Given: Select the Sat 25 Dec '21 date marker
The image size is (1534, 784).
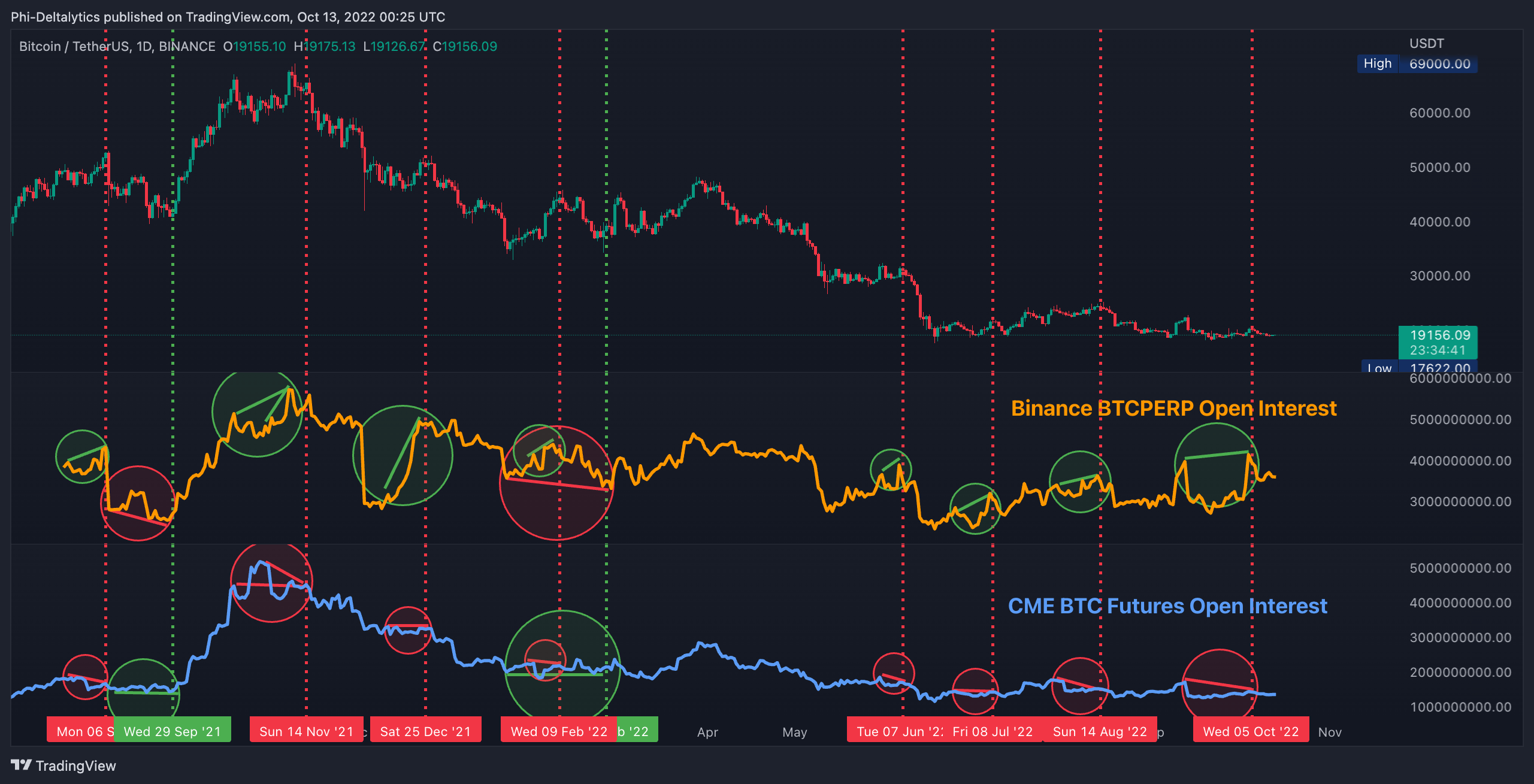Looking at the screenshot, I should [x=425, y=731].
